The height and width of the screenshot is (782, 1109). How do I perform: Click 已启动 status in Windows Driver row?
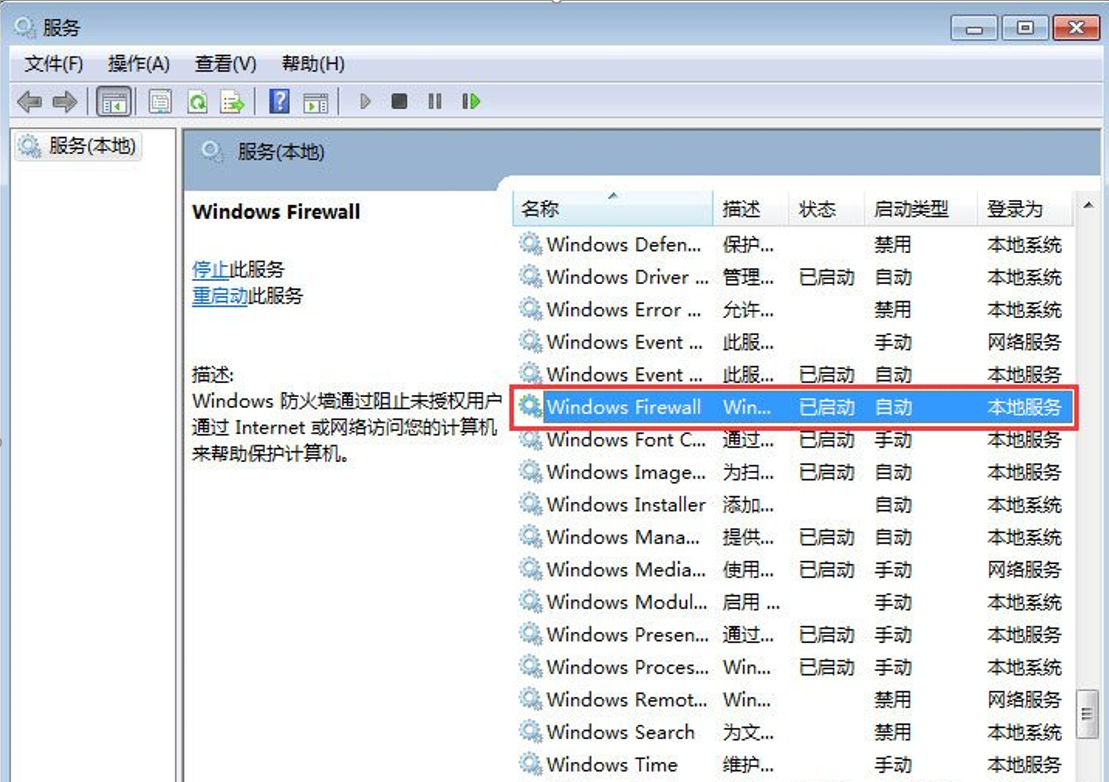[x=827, y=277]
